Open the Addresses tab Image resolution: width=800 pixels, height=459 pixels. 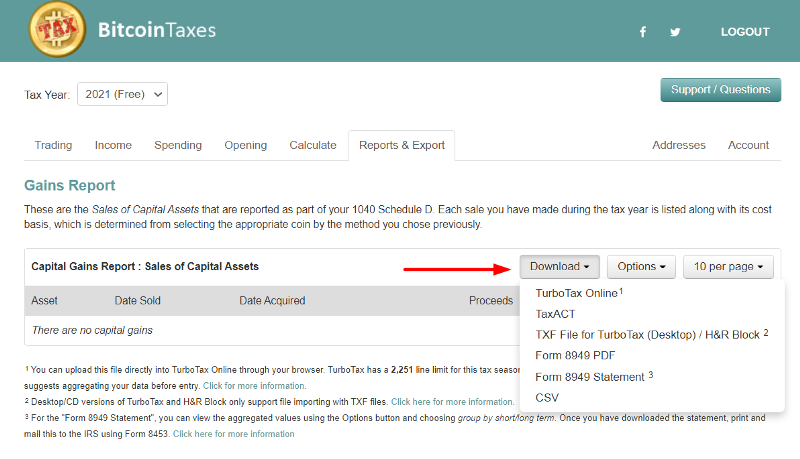click(679, 145)
